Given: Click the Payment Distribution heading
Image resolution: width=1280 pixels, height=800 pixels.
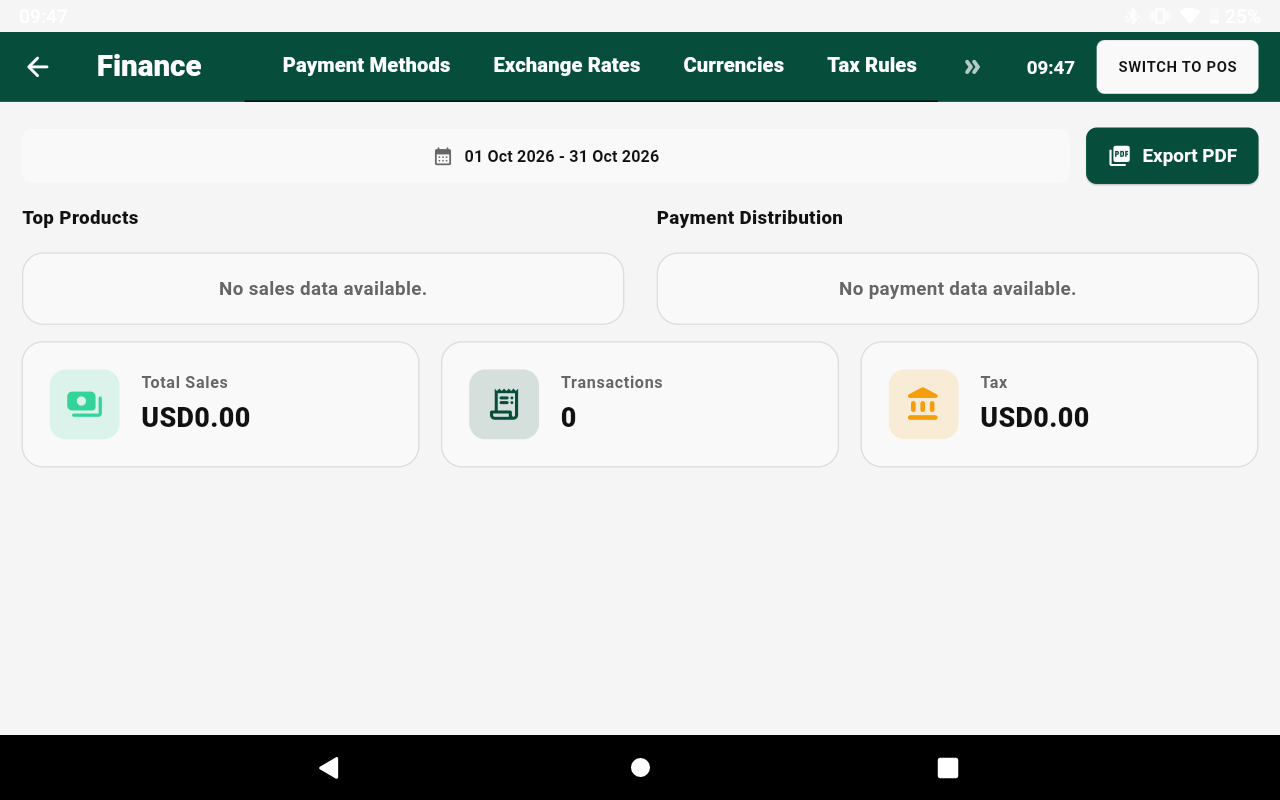Looking at the screenshot, I should (750, 218).
